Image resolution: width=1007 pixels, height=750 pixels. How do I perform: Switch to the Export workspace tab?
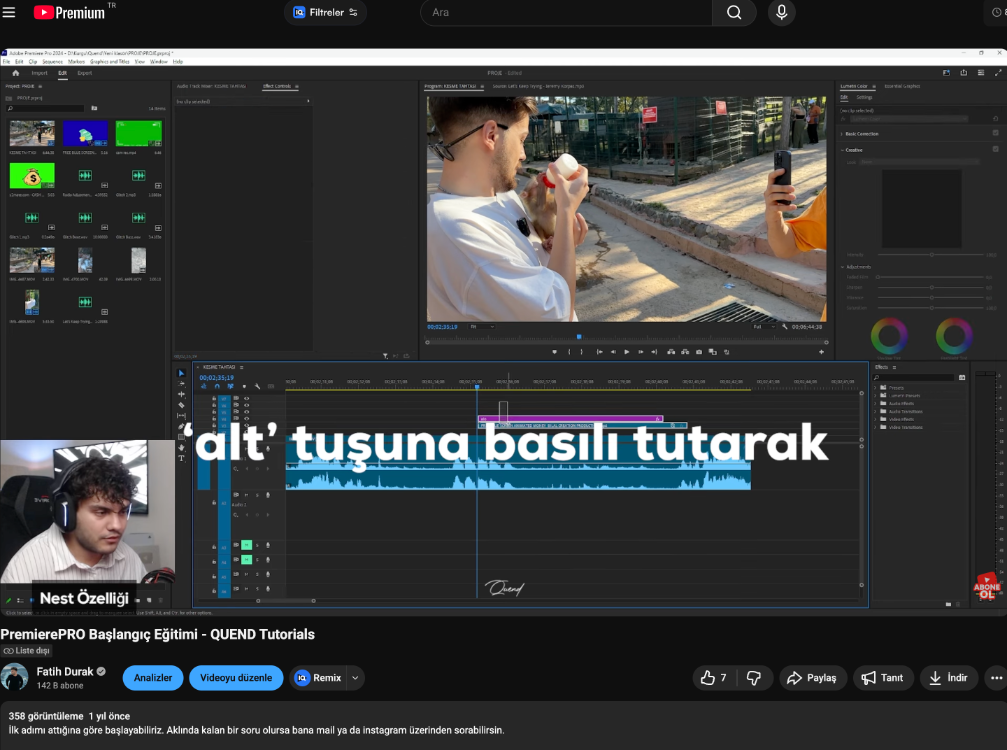(x=85, y=73)
